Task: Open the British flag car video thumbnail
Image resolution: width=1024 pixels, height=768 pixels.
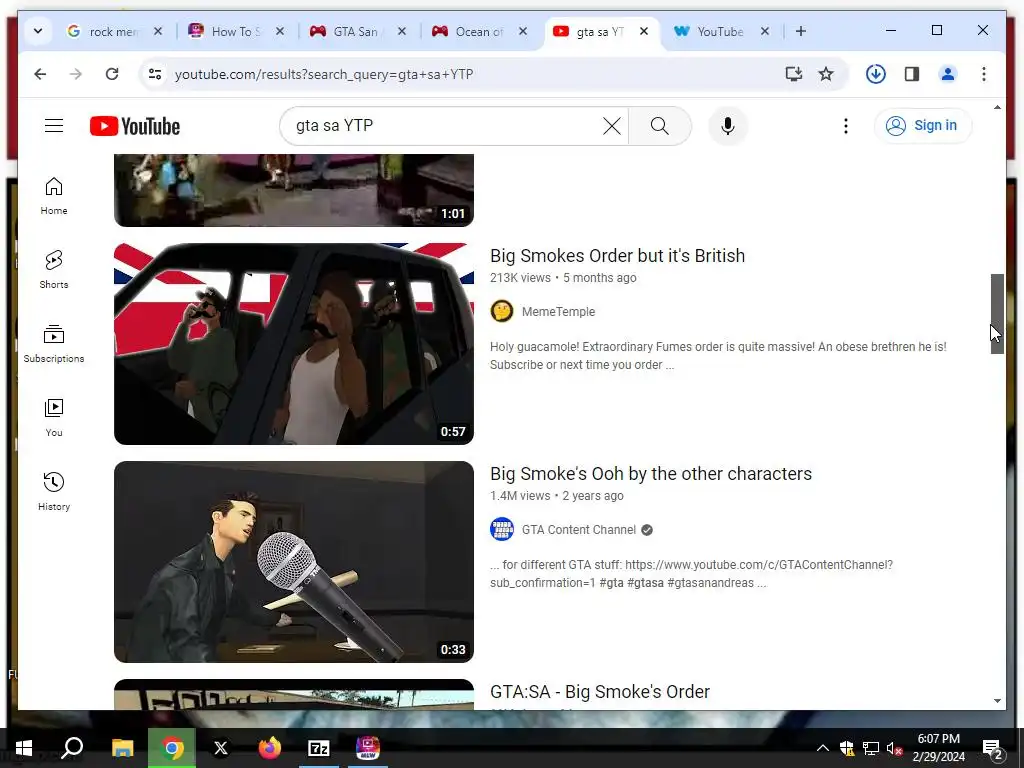Action: click(x=294, y=344)
